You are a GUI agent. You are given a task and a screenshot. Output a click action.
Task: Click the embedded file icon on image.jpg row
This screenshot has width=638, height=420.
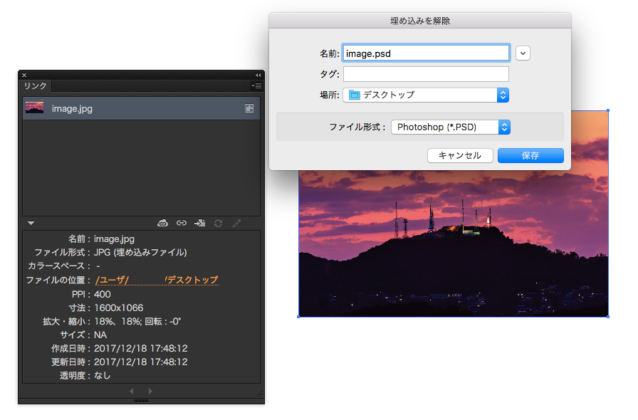249,108
